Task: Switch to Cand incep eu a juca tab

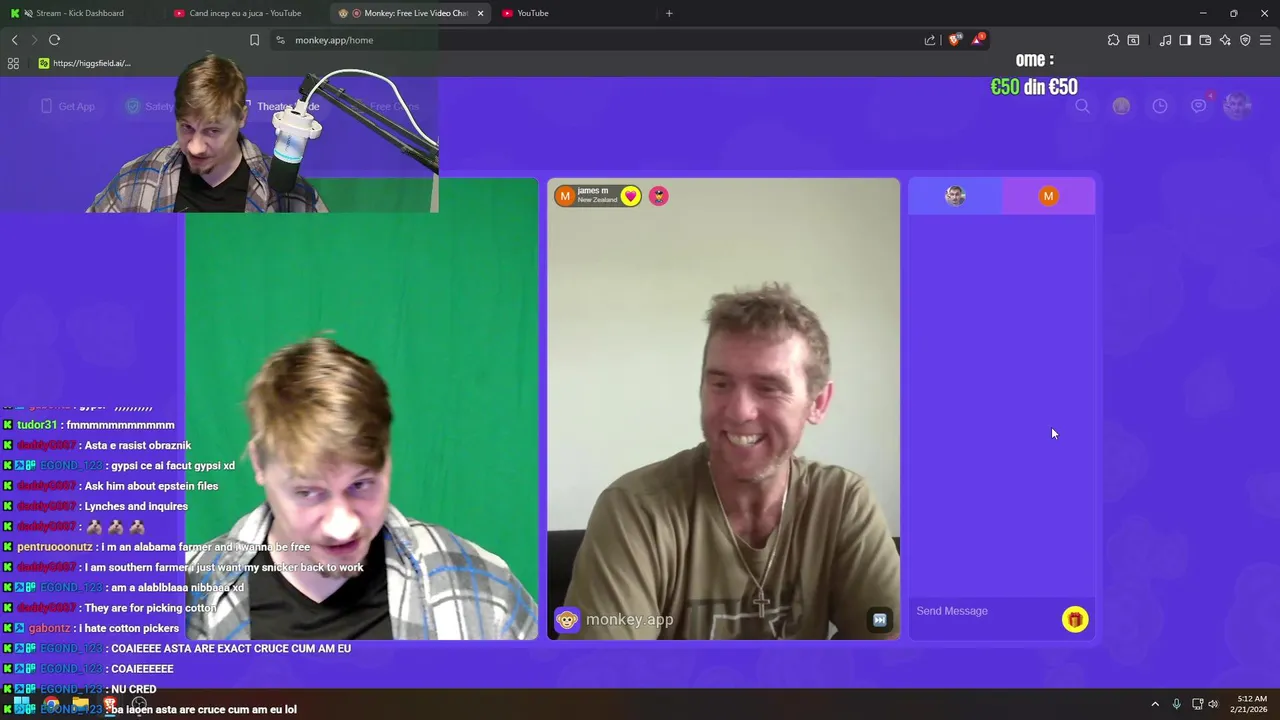Action: 245,13
